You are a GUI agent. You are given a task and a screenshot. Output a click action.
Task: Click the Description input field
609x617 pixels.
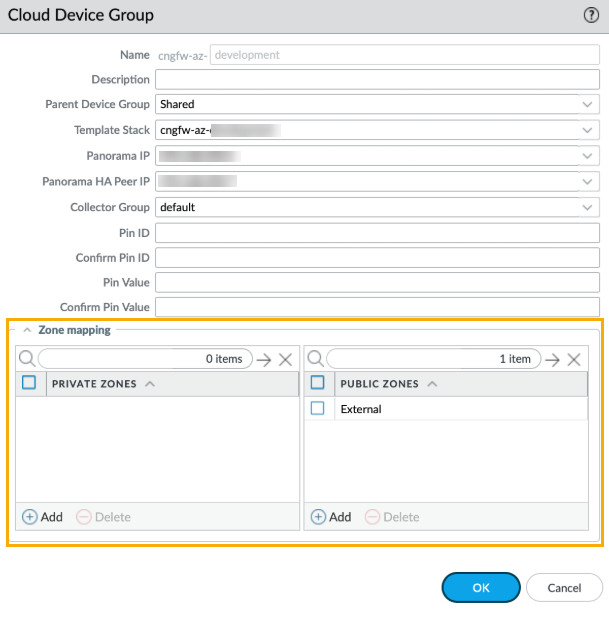[x=377, y=79]
